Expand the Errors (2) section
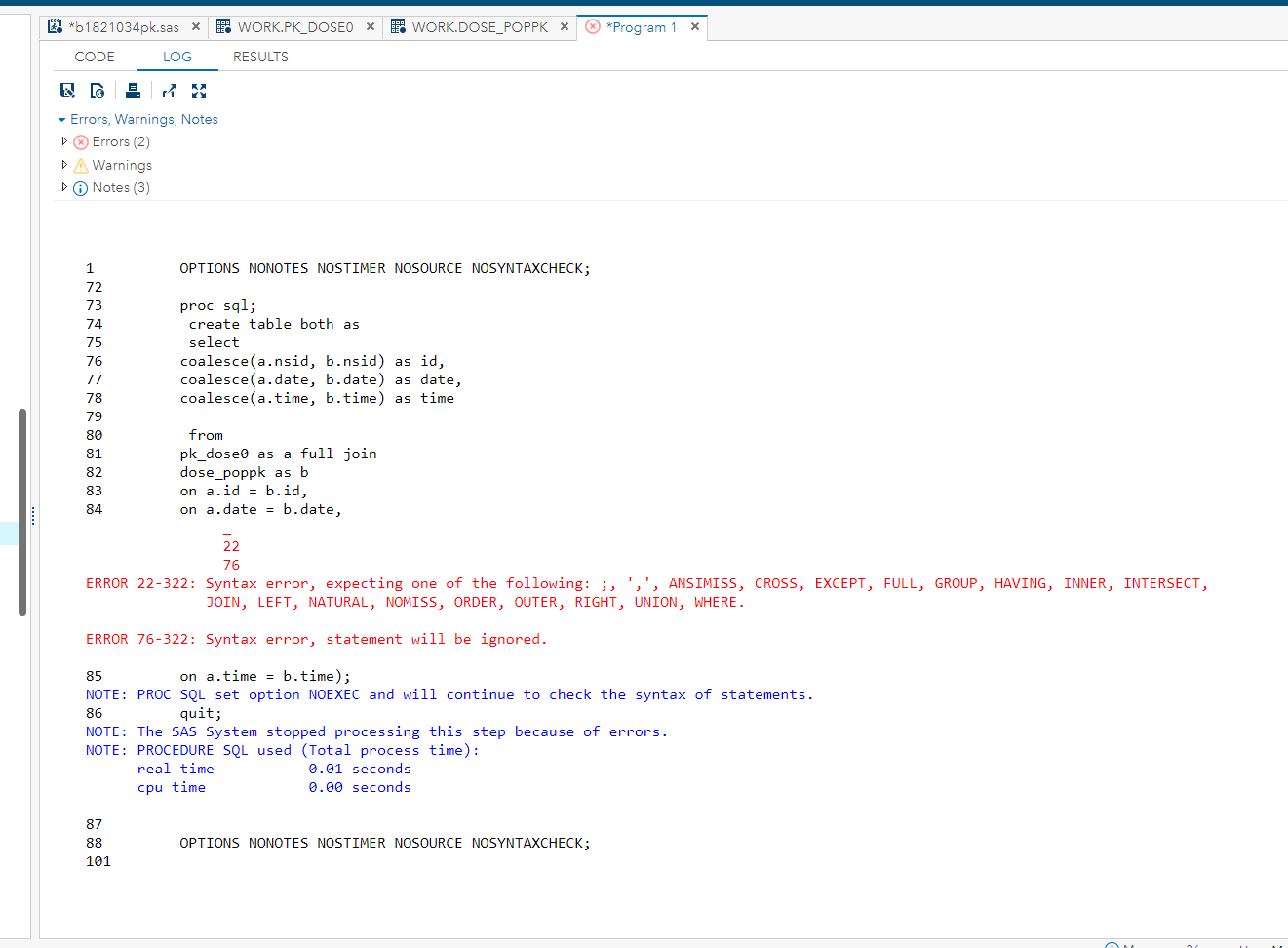This screenshot has width=1288, height=948. click(63, 141)
